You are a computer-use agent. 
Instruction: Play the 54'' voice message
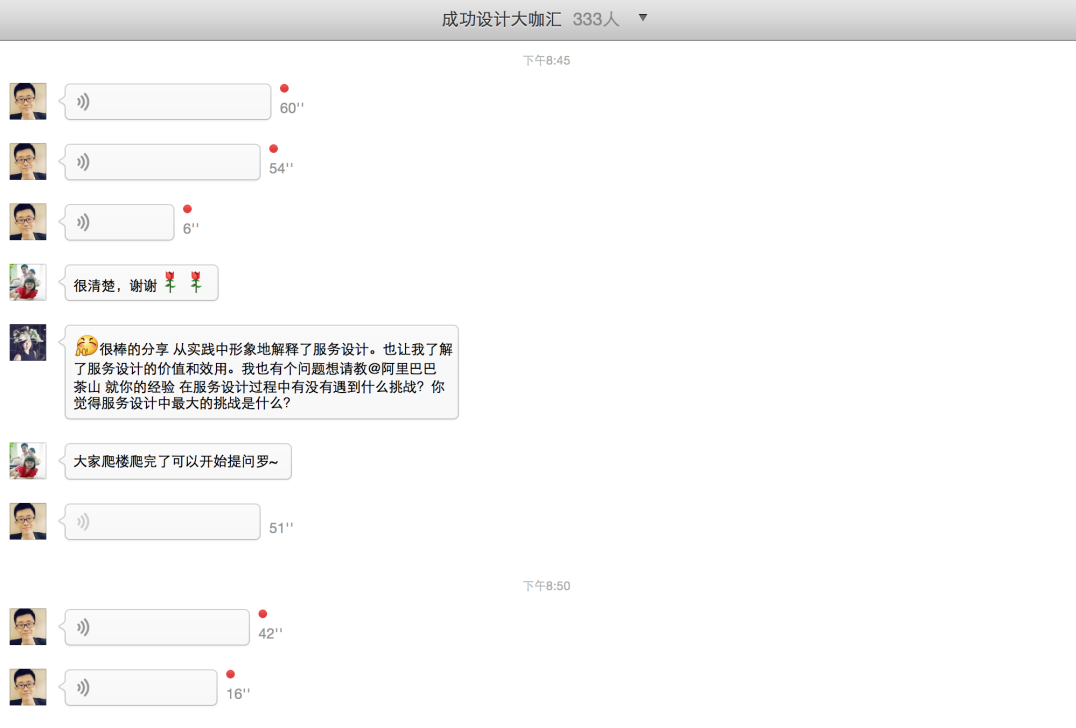click(162, 162)
